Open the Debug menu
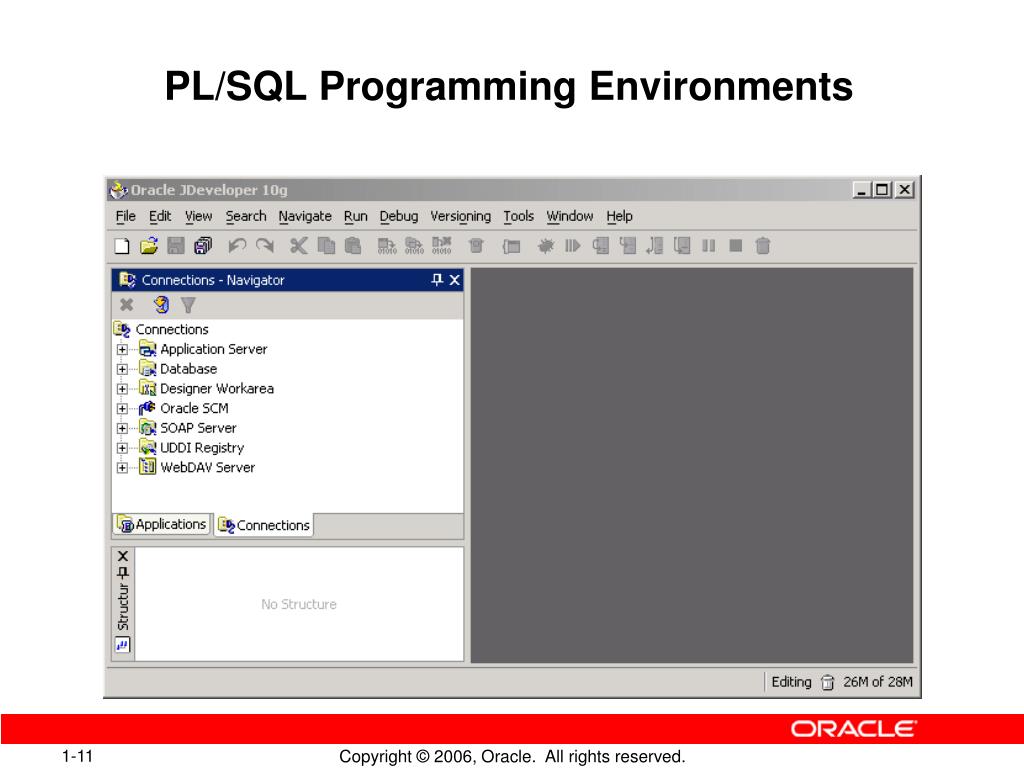The image size is (1024, 768). point(398,216)
